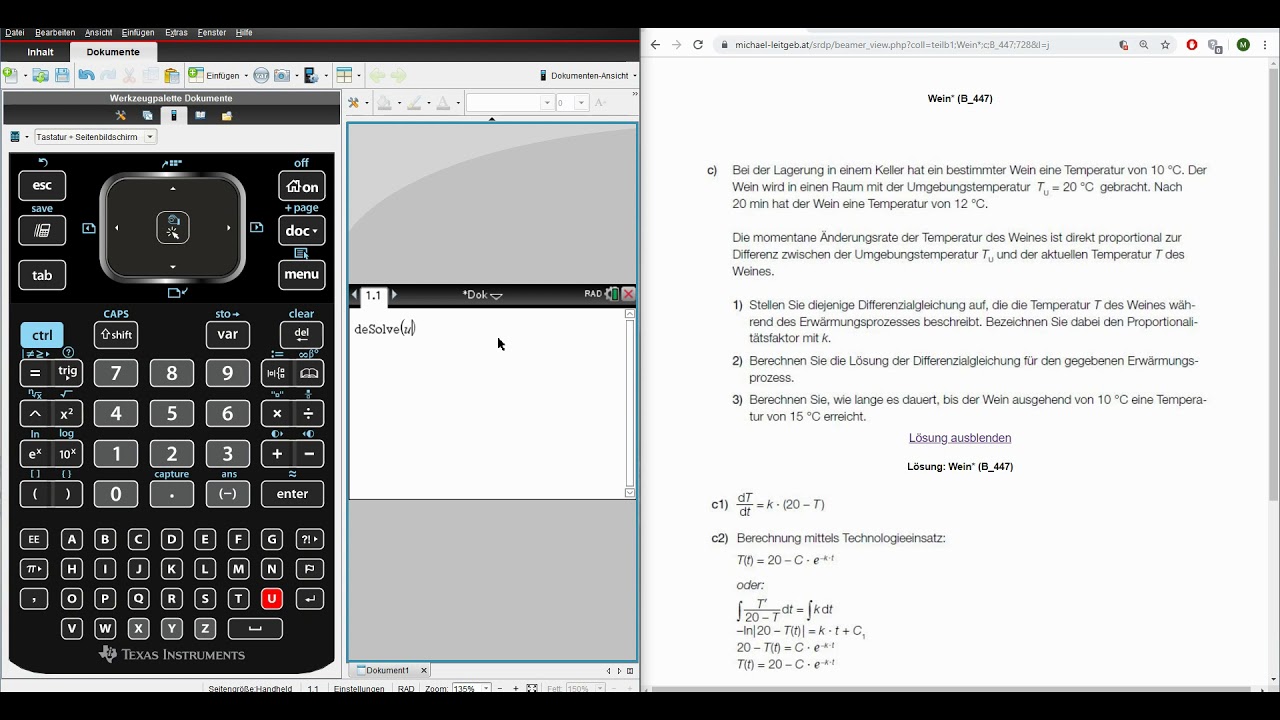This screenshot has width=1280, height=720.
Task: Paste from clipboard in TI-Nspire toolbar
Action: (172, 75)
